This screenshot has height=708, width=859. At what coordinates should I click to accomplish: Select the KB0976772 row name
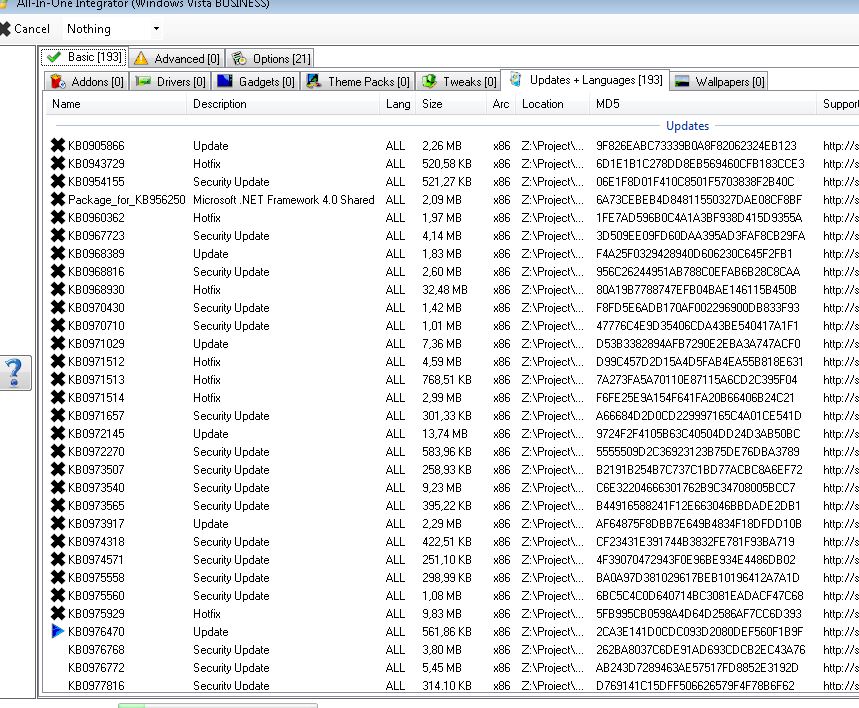coord(96,667)
